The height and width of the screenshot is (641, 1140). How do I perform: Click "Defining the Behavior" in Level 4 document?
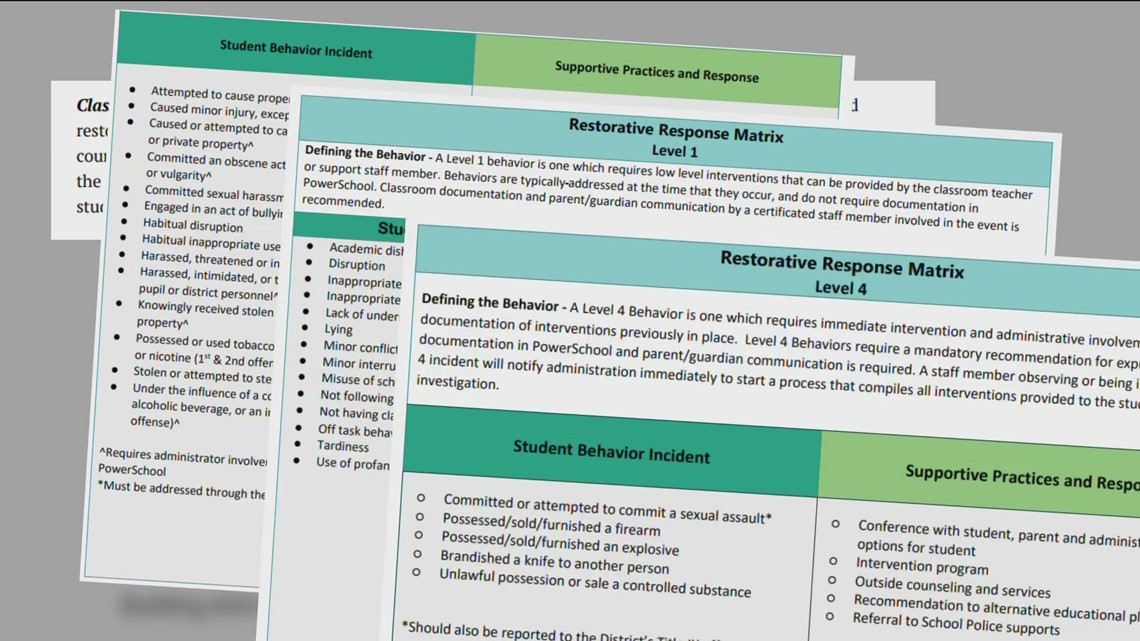coord(489,301)
